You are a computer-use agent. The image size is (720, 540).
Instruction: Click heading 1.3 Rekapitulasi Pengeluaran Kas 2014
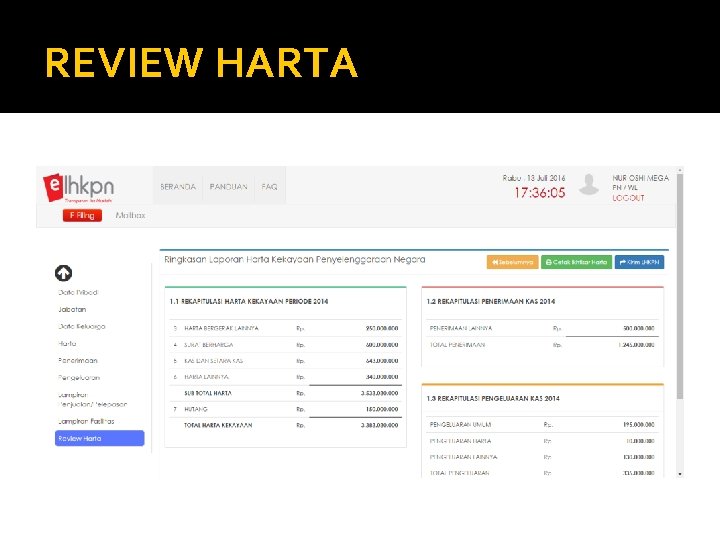pyautogui.click(x=493, y=399)
